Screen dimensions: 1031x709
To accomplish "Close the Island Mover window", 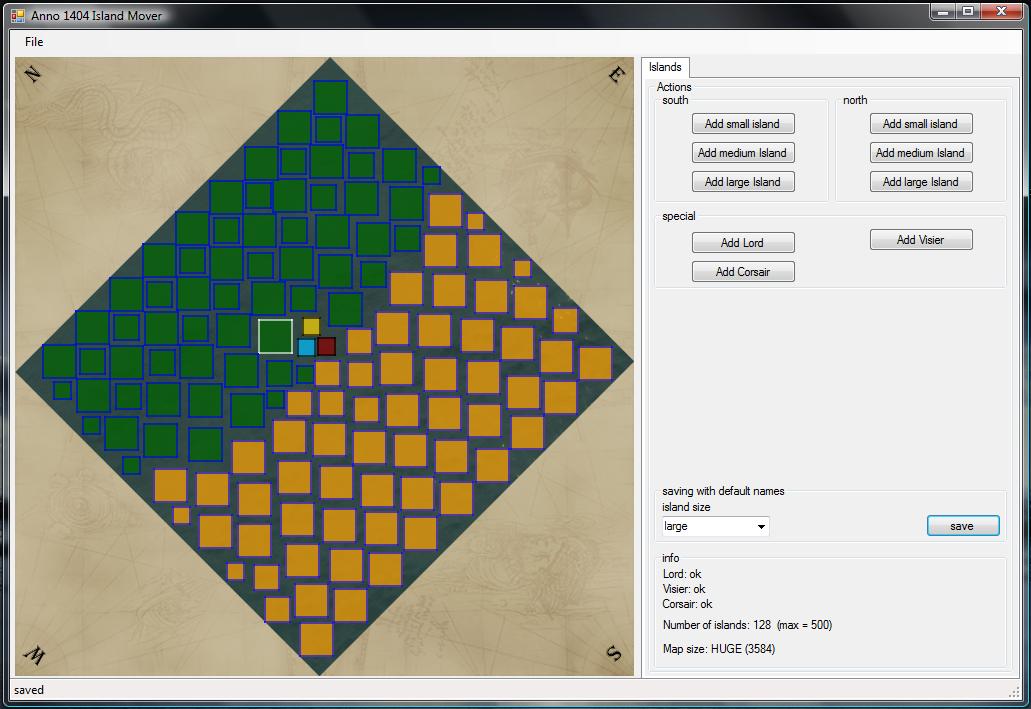I will coord(1001,11).
